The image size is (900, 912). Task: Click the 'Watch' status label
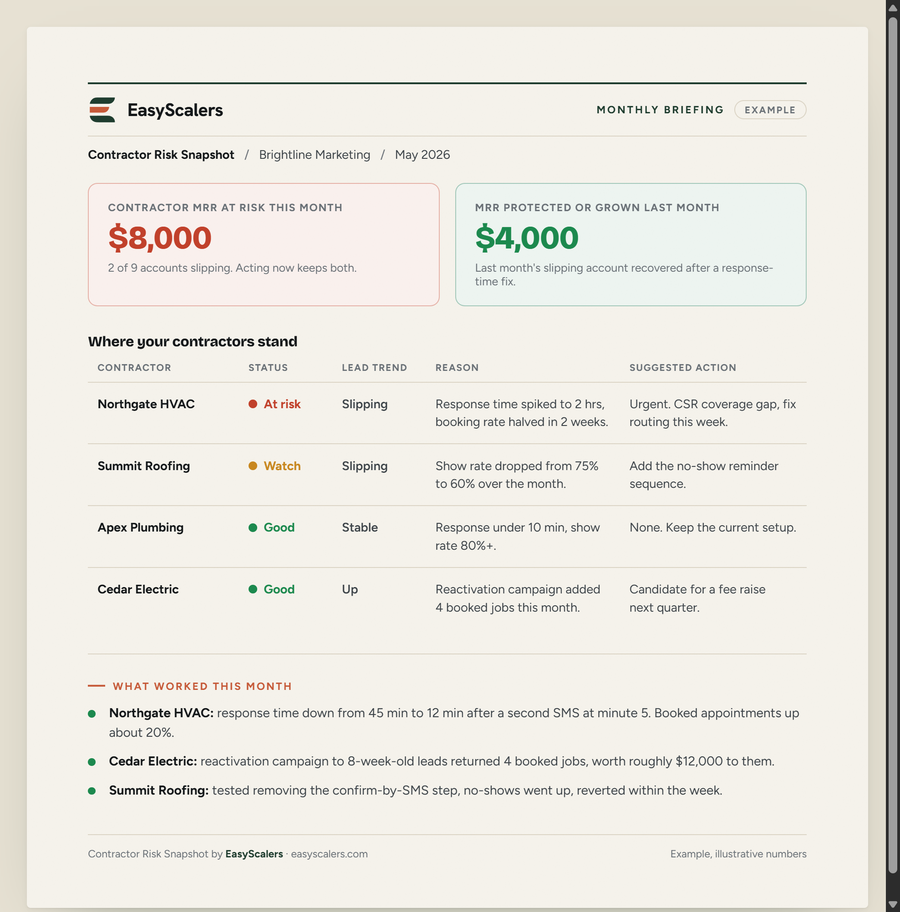click(282, 466)
